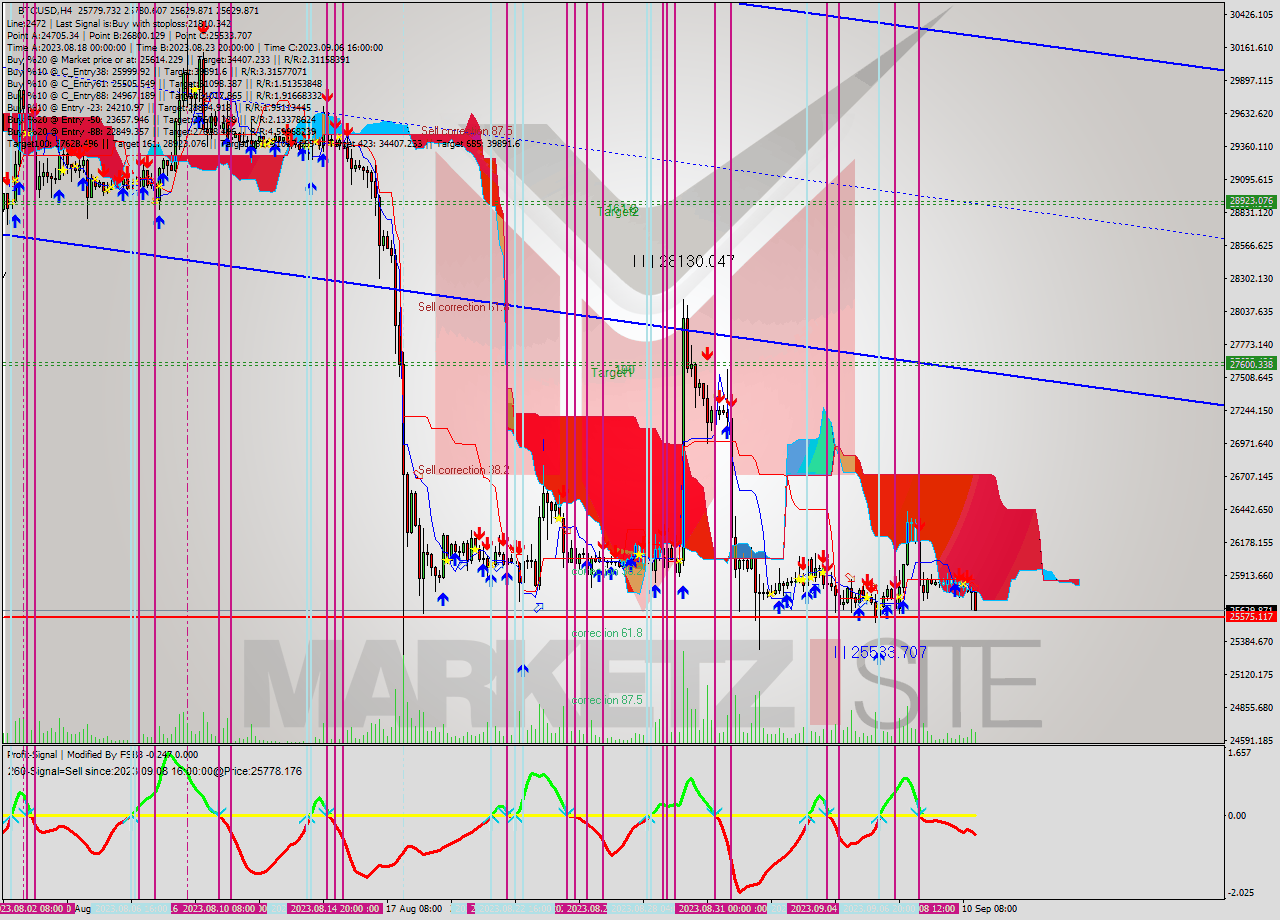The image size is (1280, 920).
Task: Select the green Target1 label
Action: [x=612, y=372]
